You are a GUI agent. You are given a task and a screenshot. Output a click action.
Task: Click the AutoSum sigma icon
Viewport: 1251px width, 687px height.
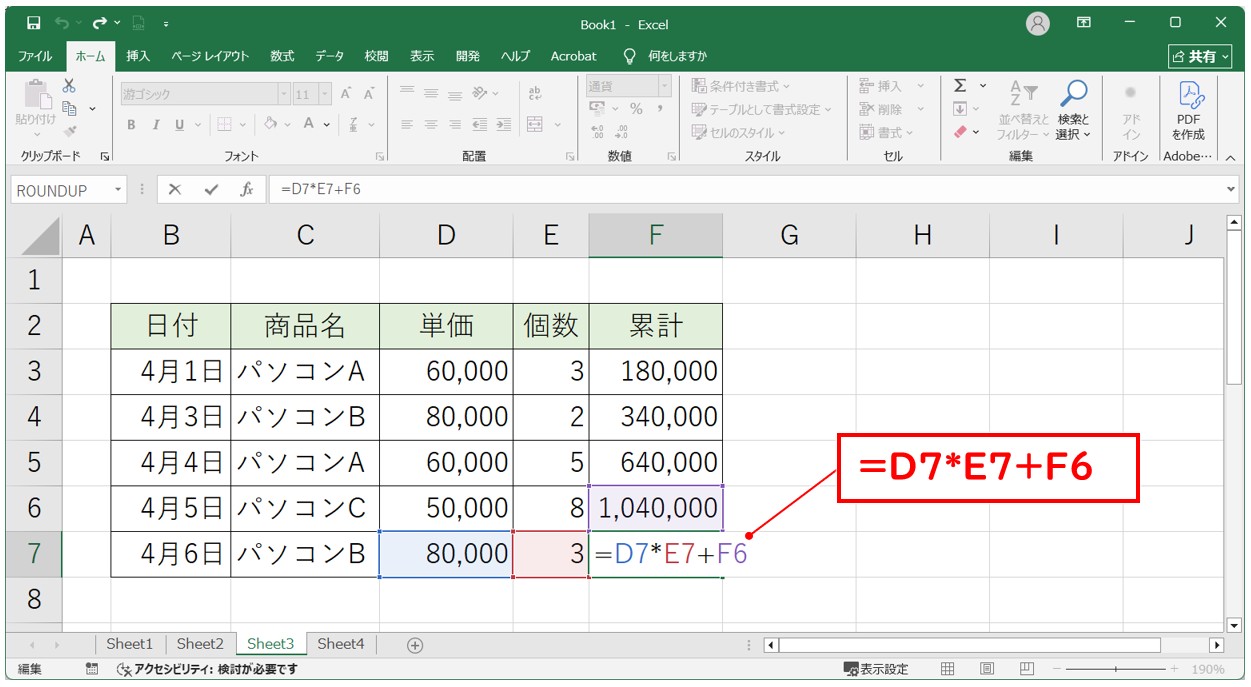(x=960, y=86)
